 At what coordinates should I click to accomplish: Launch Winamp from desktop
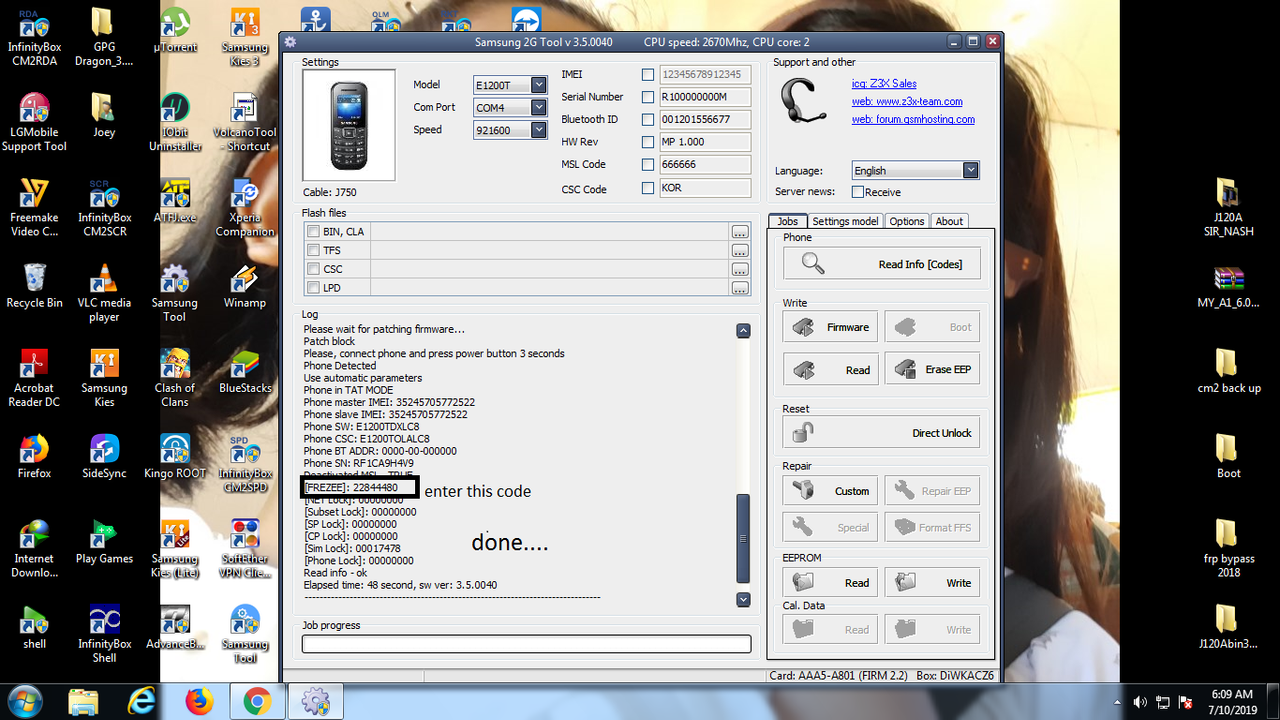click(245, 286)
